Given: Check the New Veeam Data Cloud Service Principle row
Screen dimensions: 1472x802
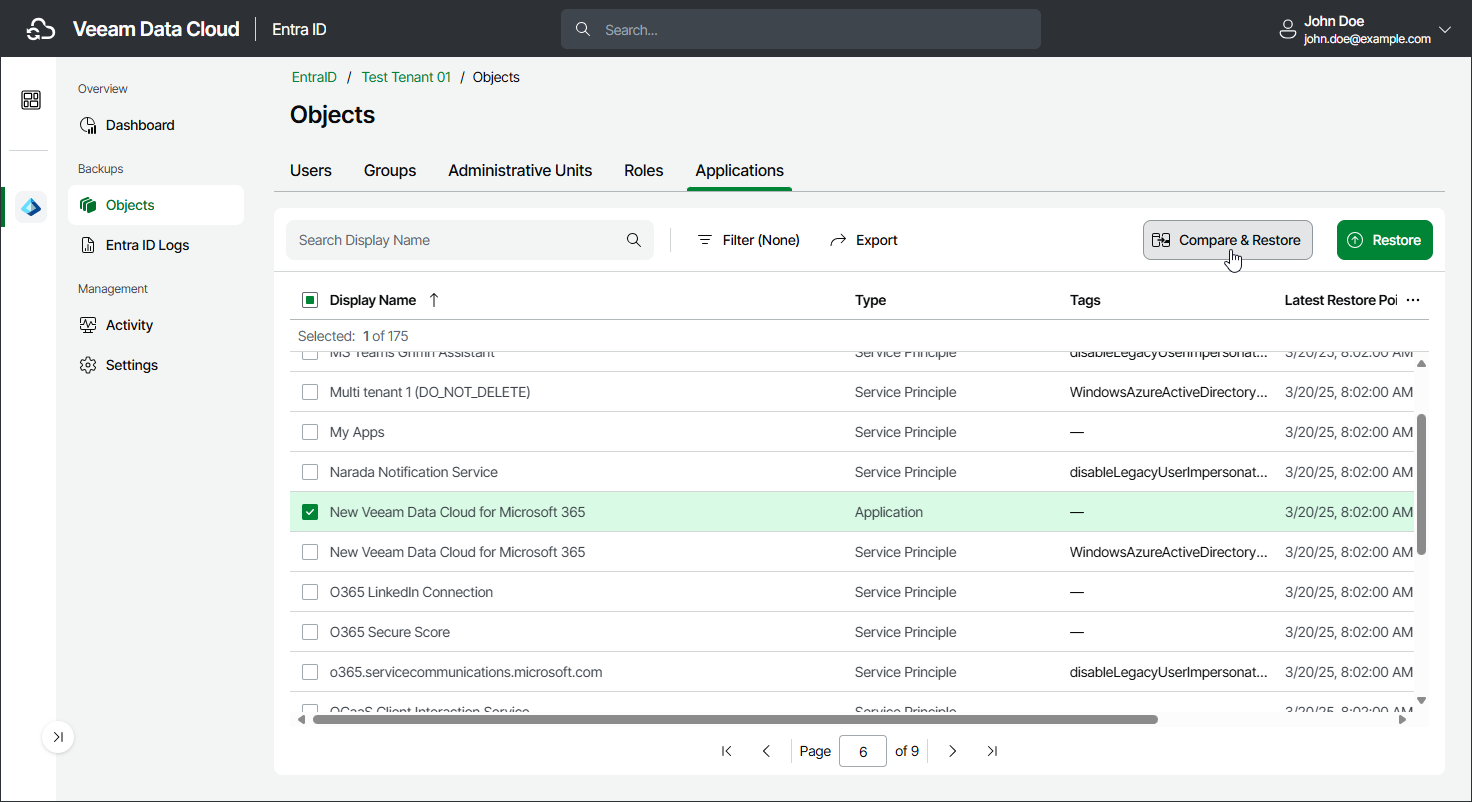Looking at the screenshot, I should 310,552.
